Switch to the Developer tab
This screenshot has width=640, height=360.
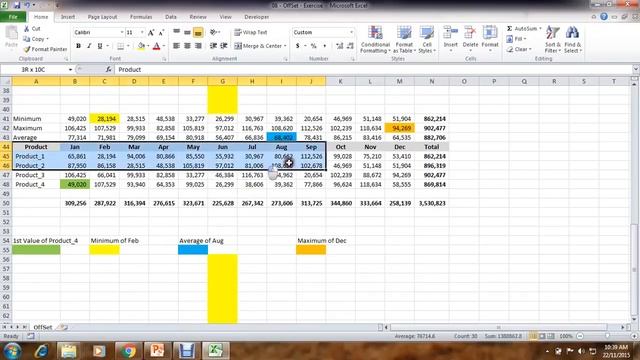(x=256, y=17)
